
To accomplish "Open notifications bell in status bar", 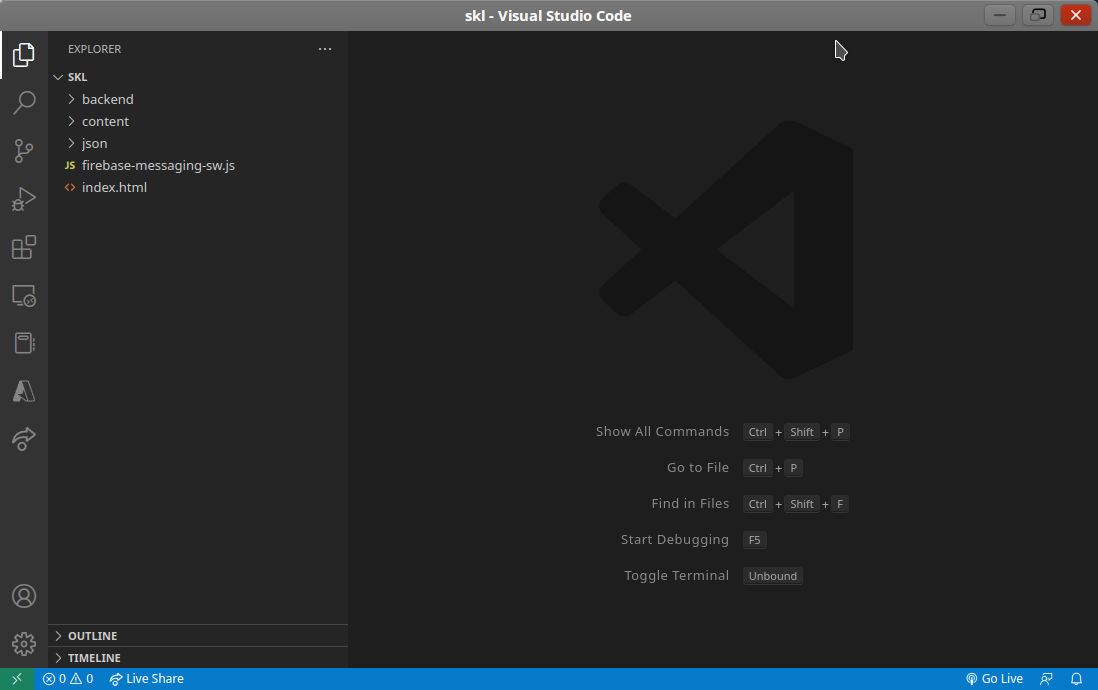I will click(x=1076, y=679).
